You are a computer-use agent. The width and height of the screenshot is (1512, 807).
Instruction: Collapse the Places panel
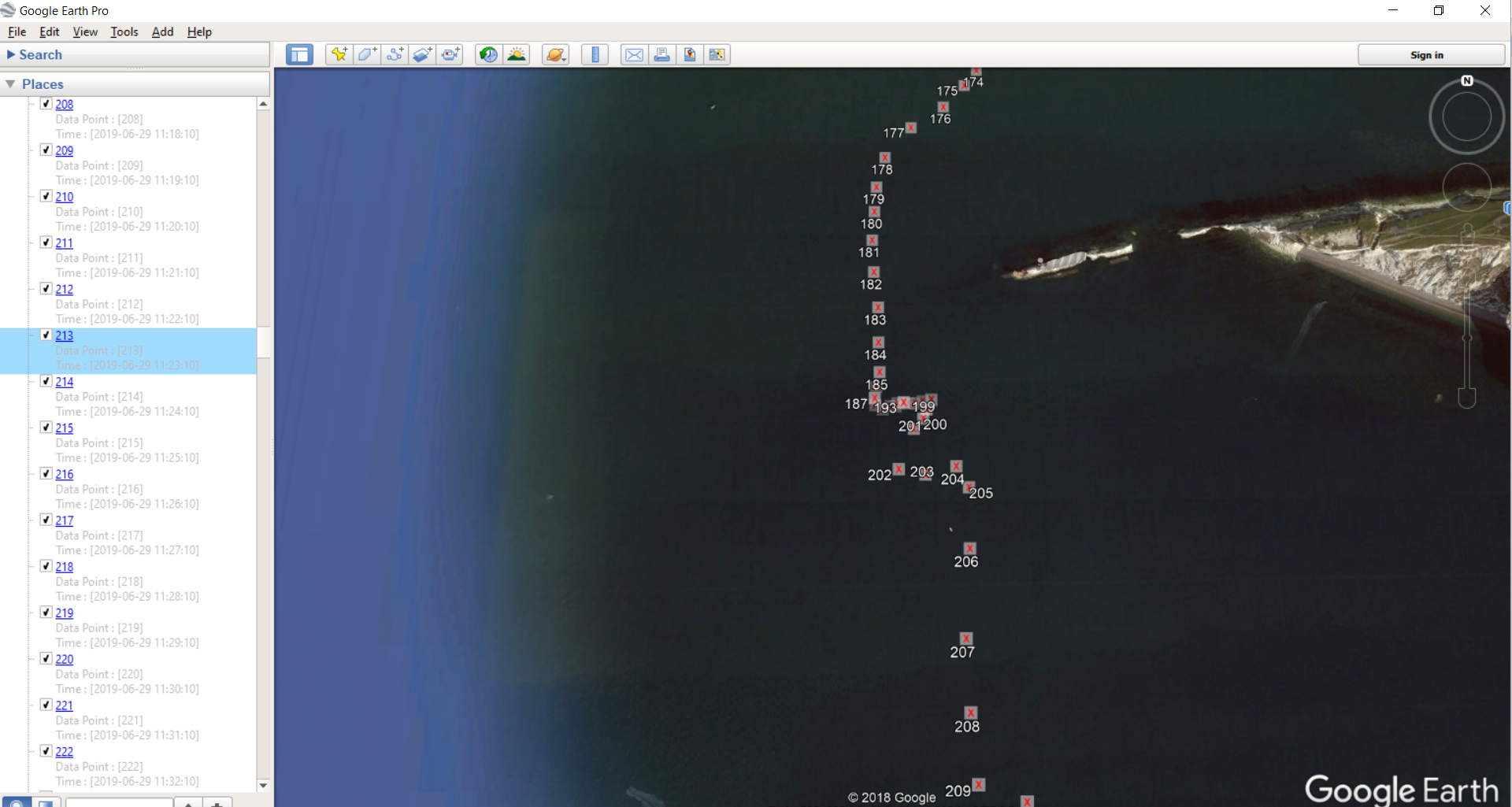pyautogui.click(x=11, y=84)
